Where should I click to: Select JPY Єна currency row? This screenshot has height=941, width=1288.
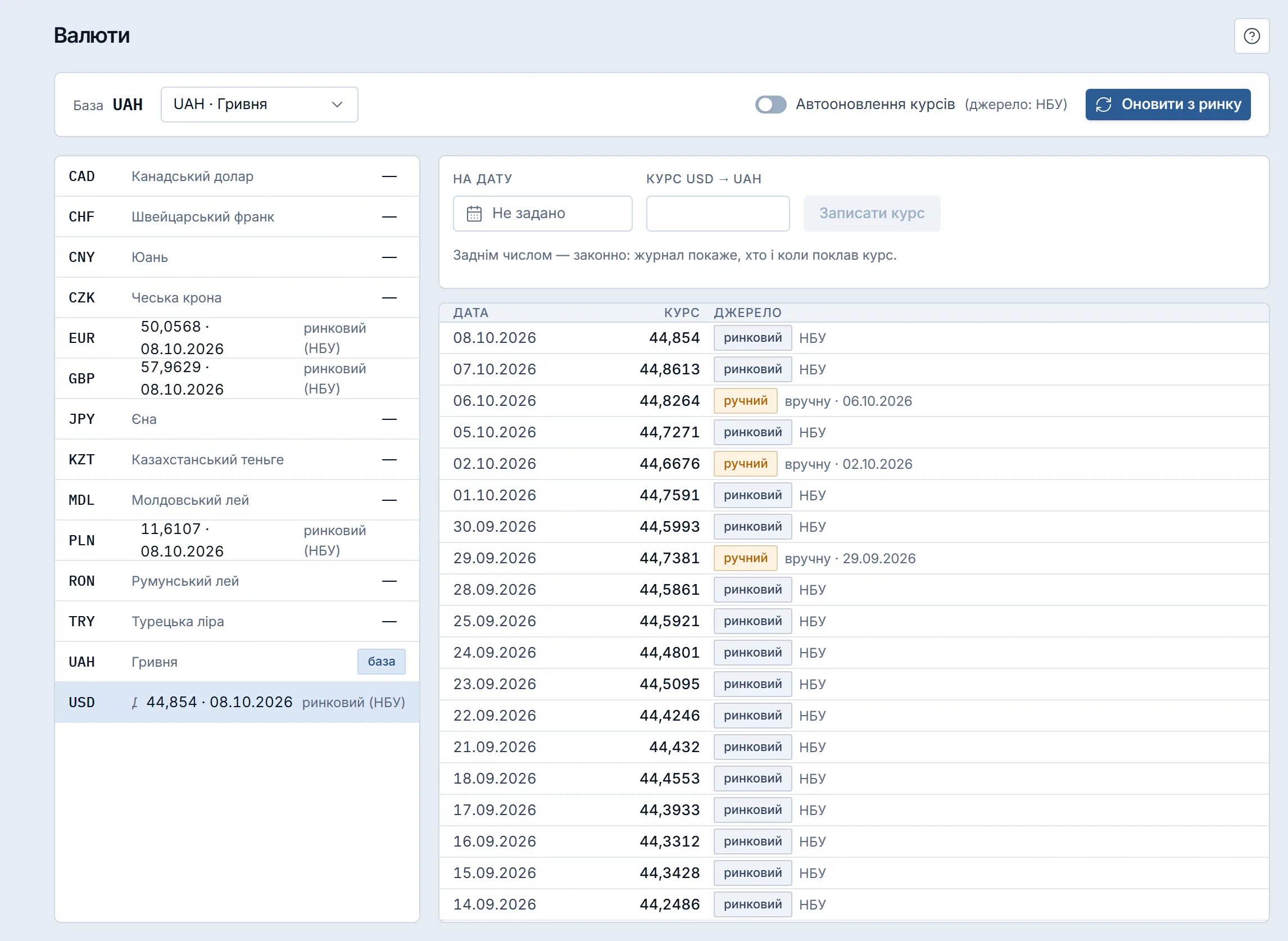[x=237, y=419]
